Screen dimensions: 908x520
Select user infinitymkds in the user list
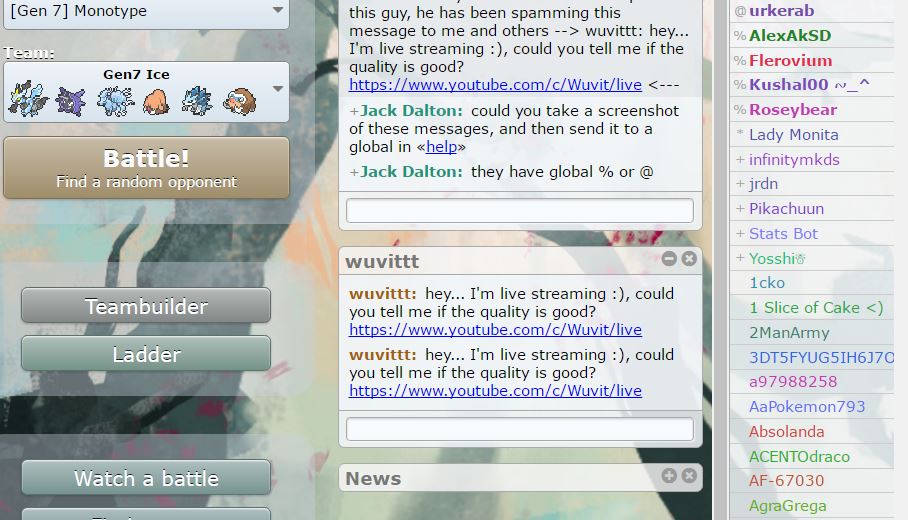click(812, 159)
